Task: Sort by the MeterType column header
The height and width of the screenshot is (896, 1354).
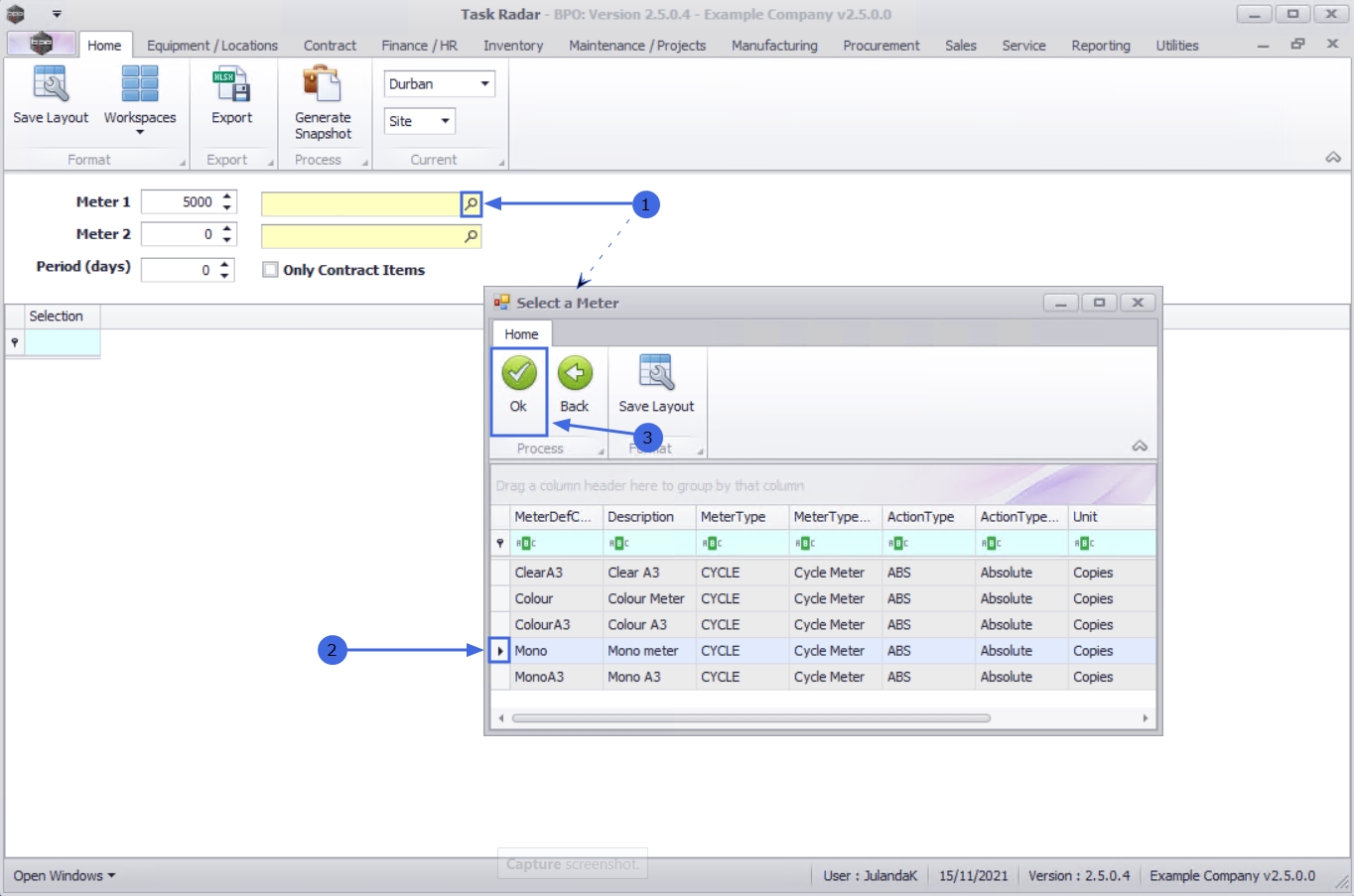Action: click(743, 517)
